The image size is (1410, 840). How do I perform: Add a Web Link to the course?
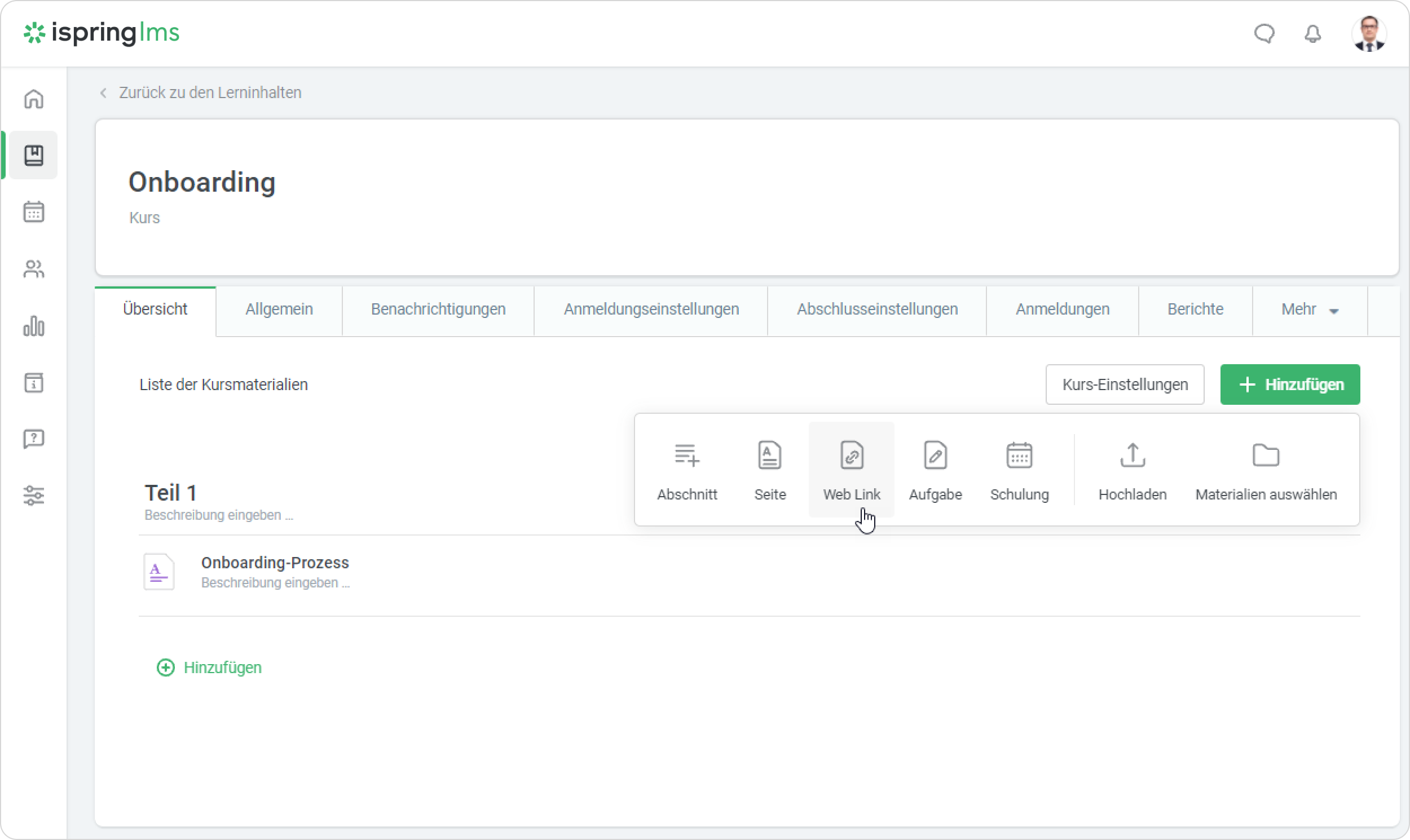851,470
